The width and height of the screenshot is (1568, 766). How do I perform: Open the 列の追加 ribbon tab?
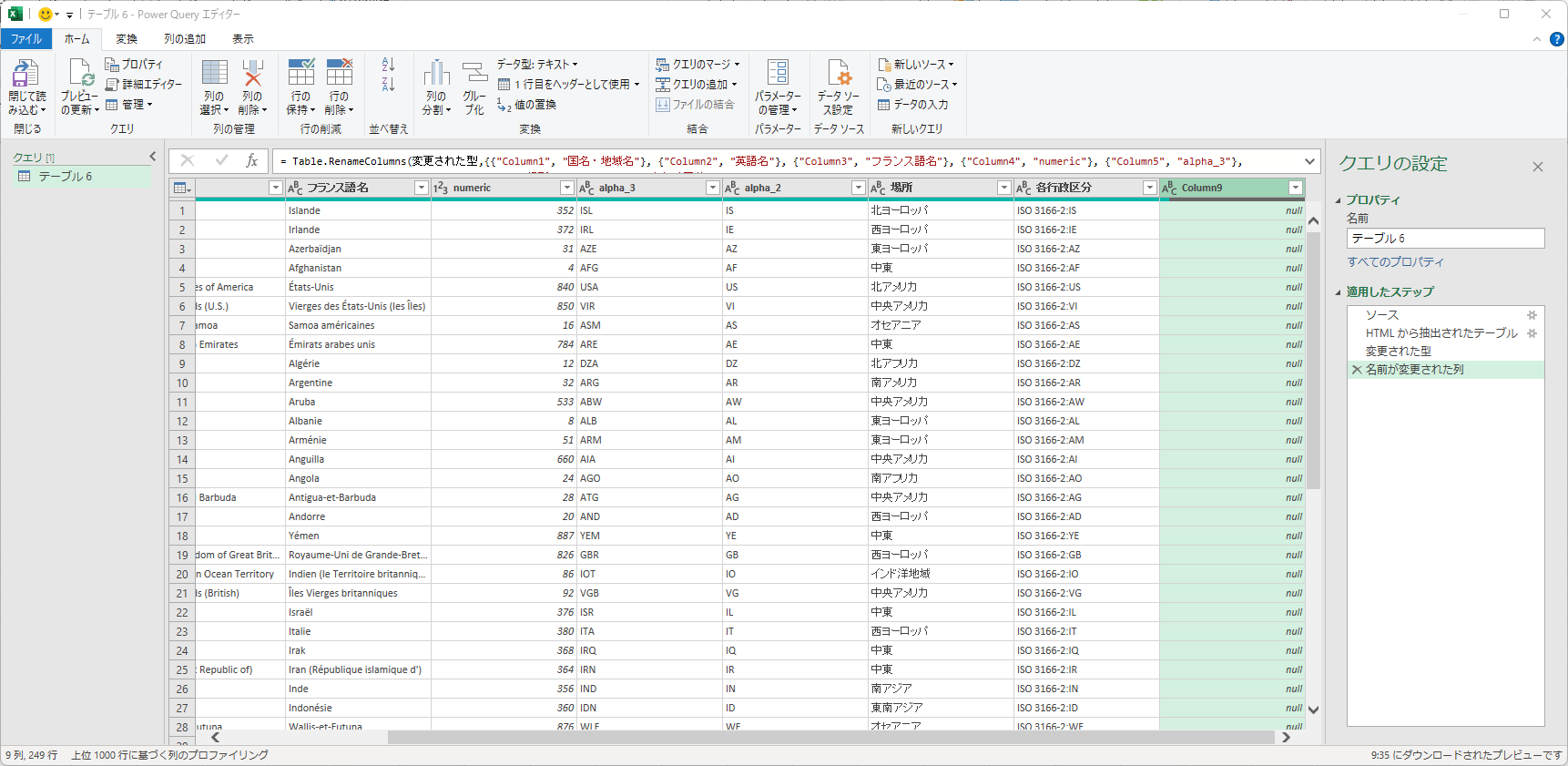click(185, 39)
